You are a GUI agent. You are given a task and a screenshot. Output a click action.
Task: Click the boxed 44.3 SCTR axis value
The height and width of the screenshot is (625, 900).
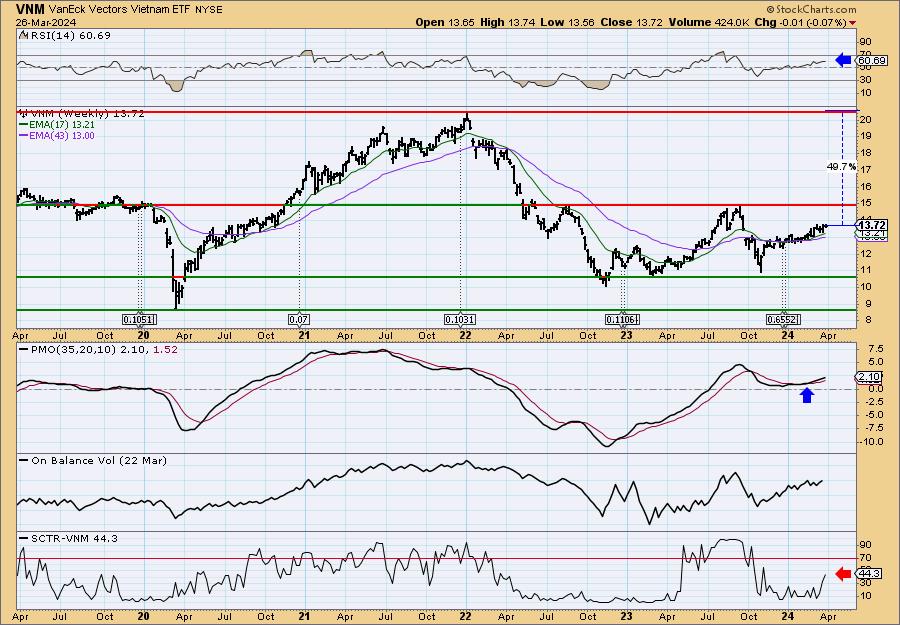point(868,574)
